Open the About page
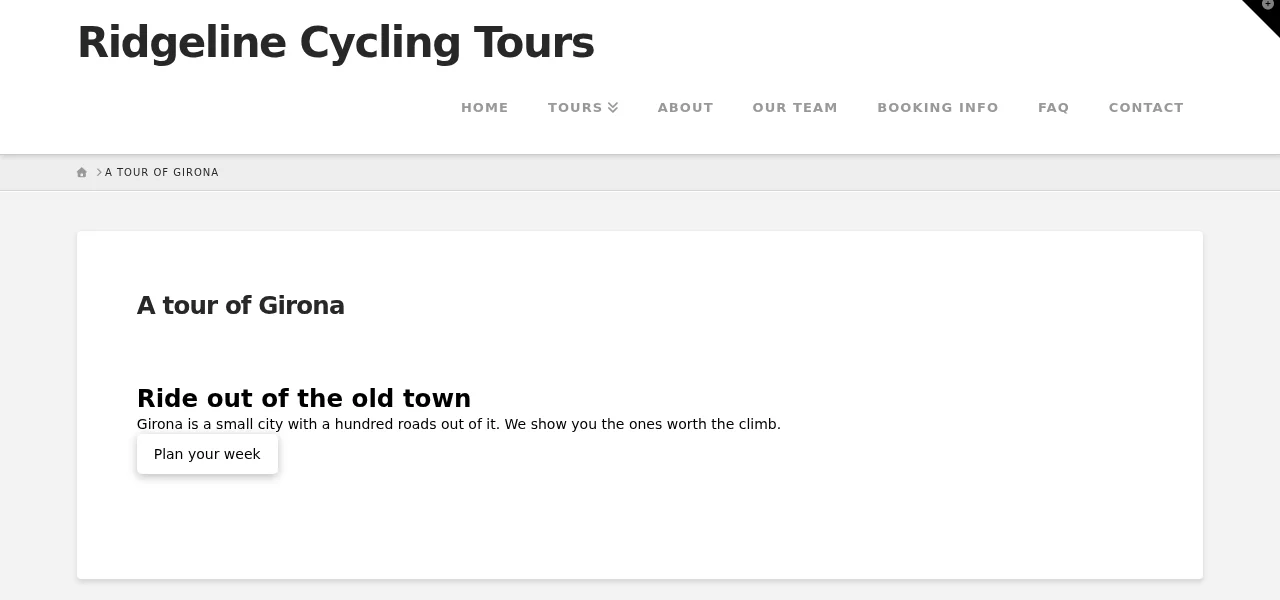This screenshot has height=600, width=1280. 686,107
